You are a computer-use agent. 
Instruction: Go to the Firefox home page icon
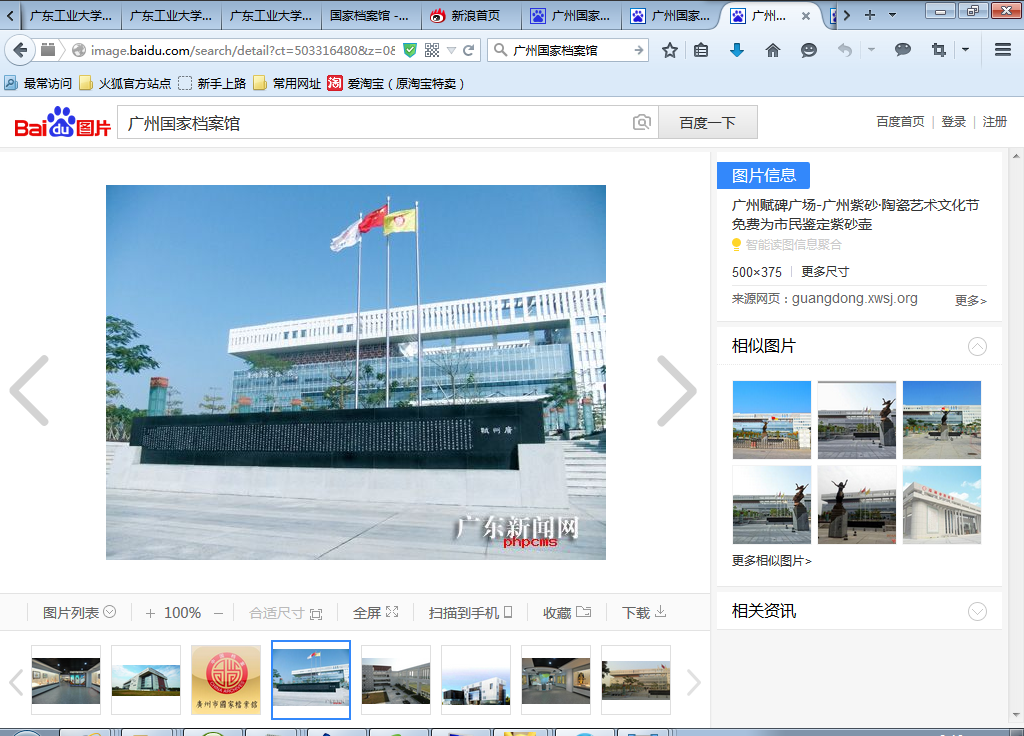click(772, 50)
